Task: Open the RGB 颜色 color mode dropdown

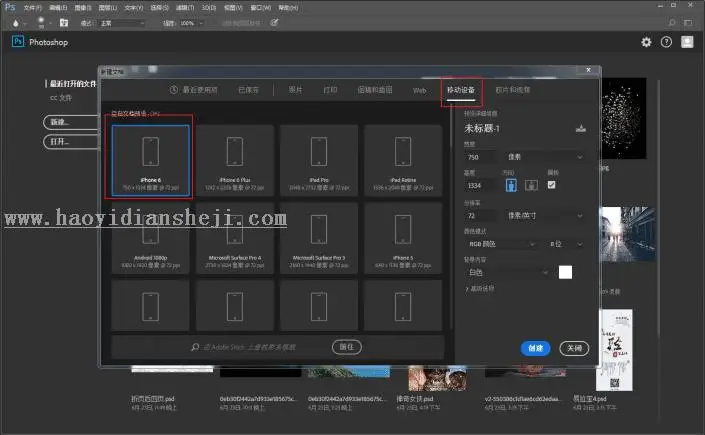Action: [501, 244]
